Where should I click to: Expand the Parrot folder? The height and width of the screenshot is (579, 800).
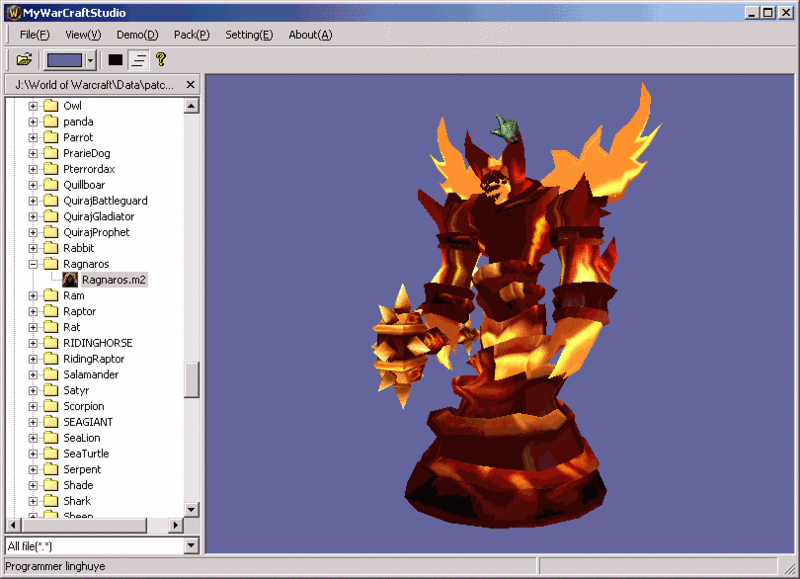[33, 138]
